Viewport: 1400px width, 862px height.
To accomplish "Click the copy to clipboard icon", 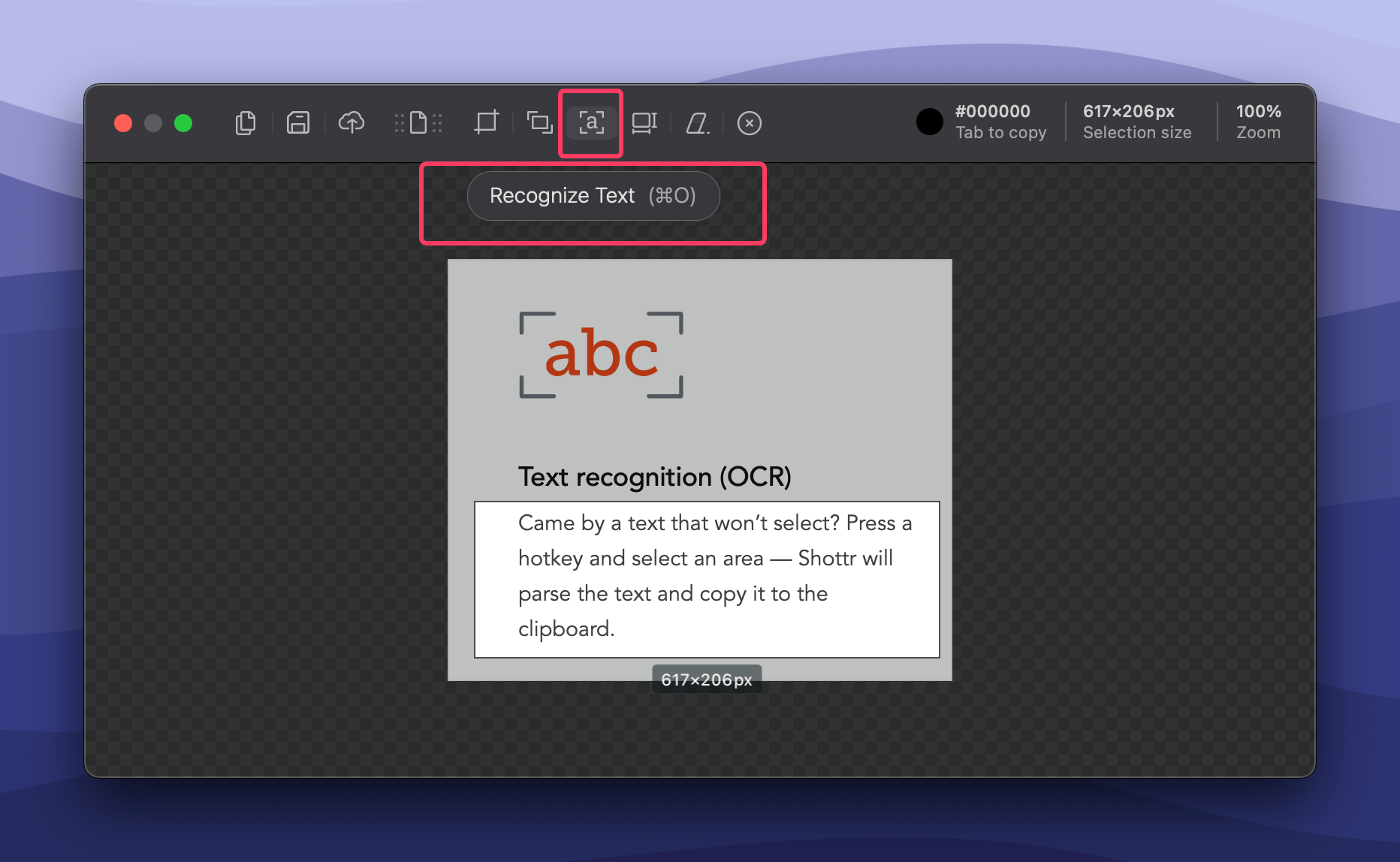I will click(245, 123).
